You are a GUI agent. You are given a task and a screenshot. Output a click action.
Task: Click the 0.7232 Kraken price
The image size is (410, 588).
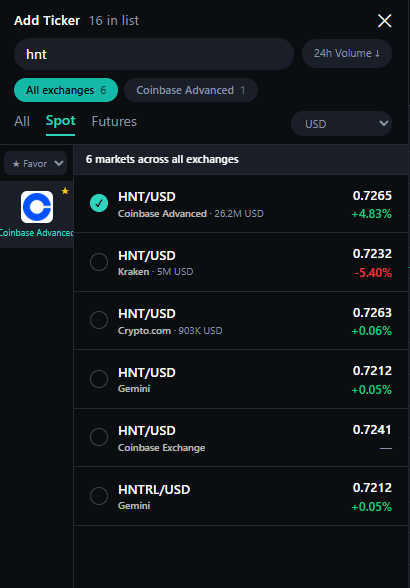372,254
